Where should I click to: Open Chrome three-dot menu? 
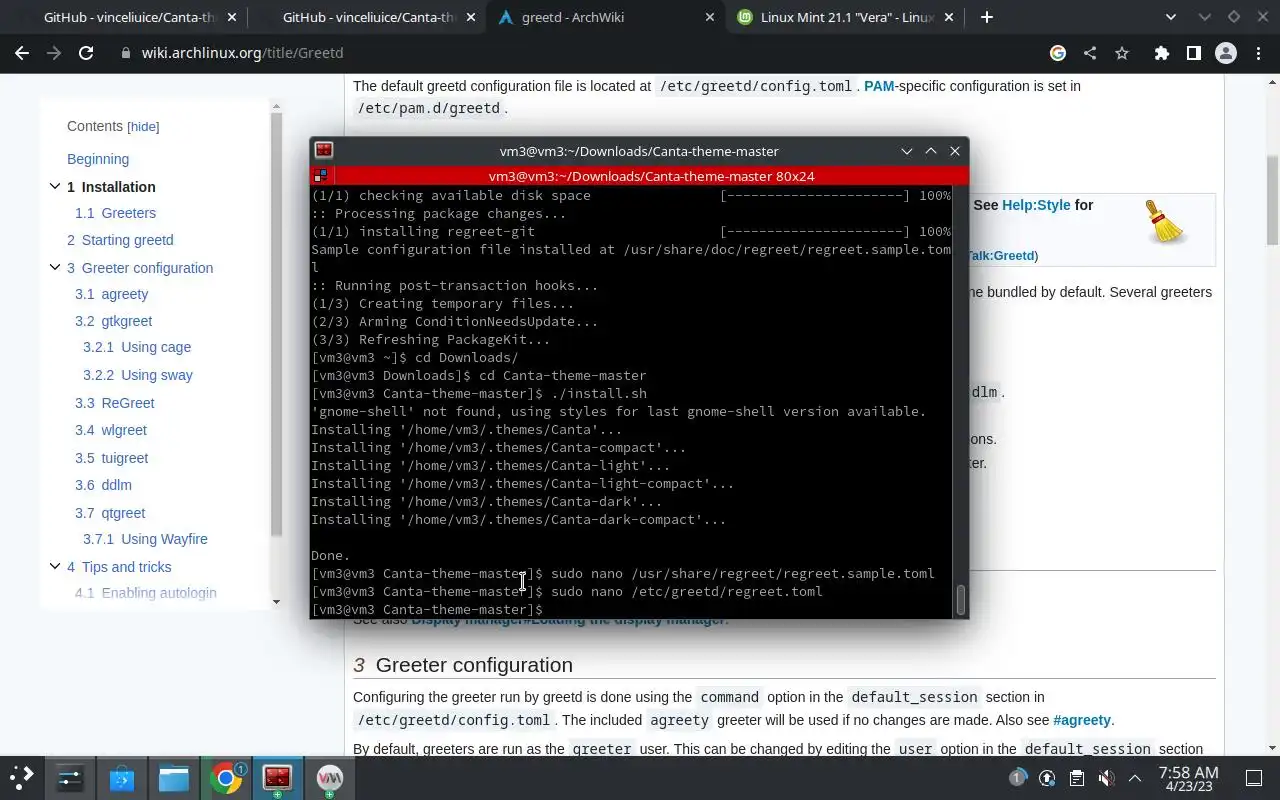(x=1259, y=53)
